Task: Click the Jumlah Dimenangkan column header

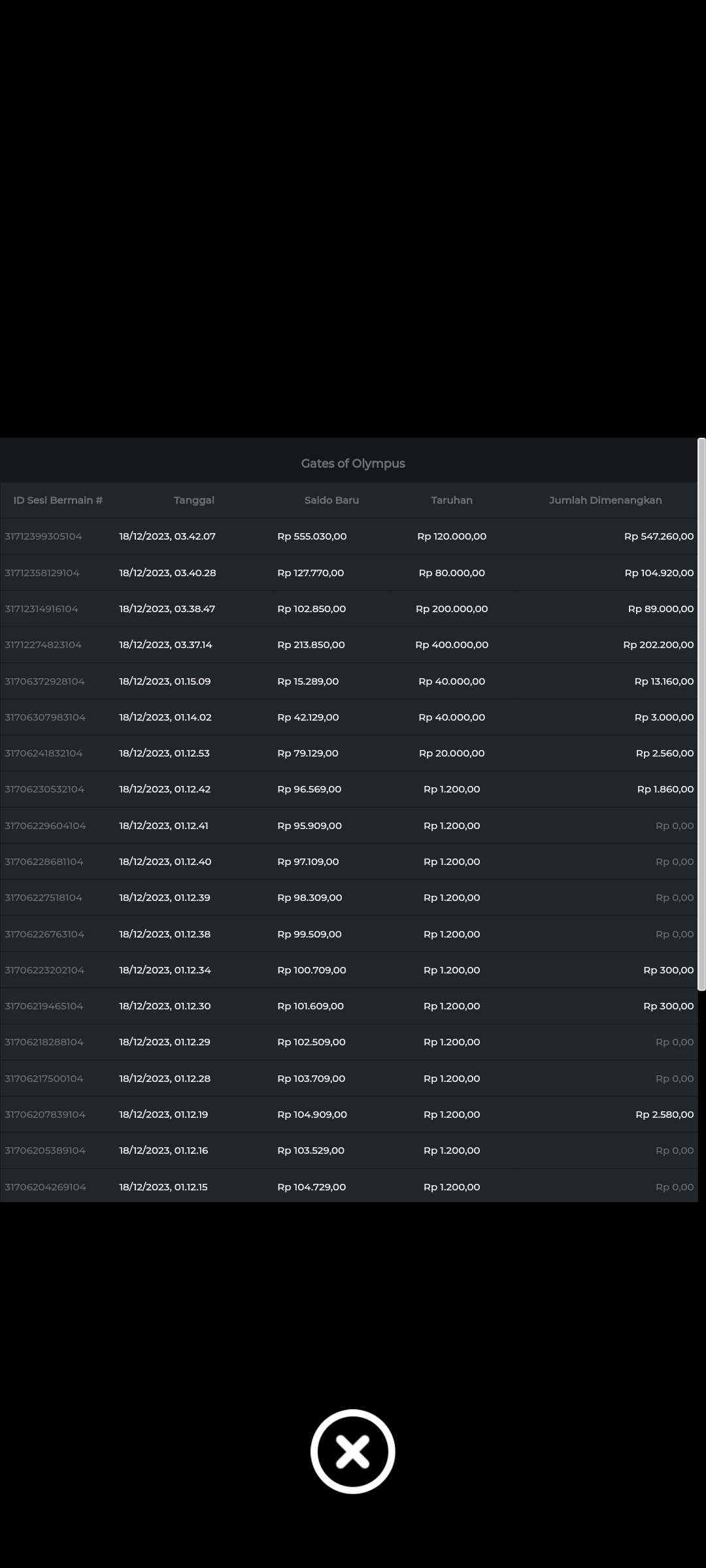Action: (605, 500)
